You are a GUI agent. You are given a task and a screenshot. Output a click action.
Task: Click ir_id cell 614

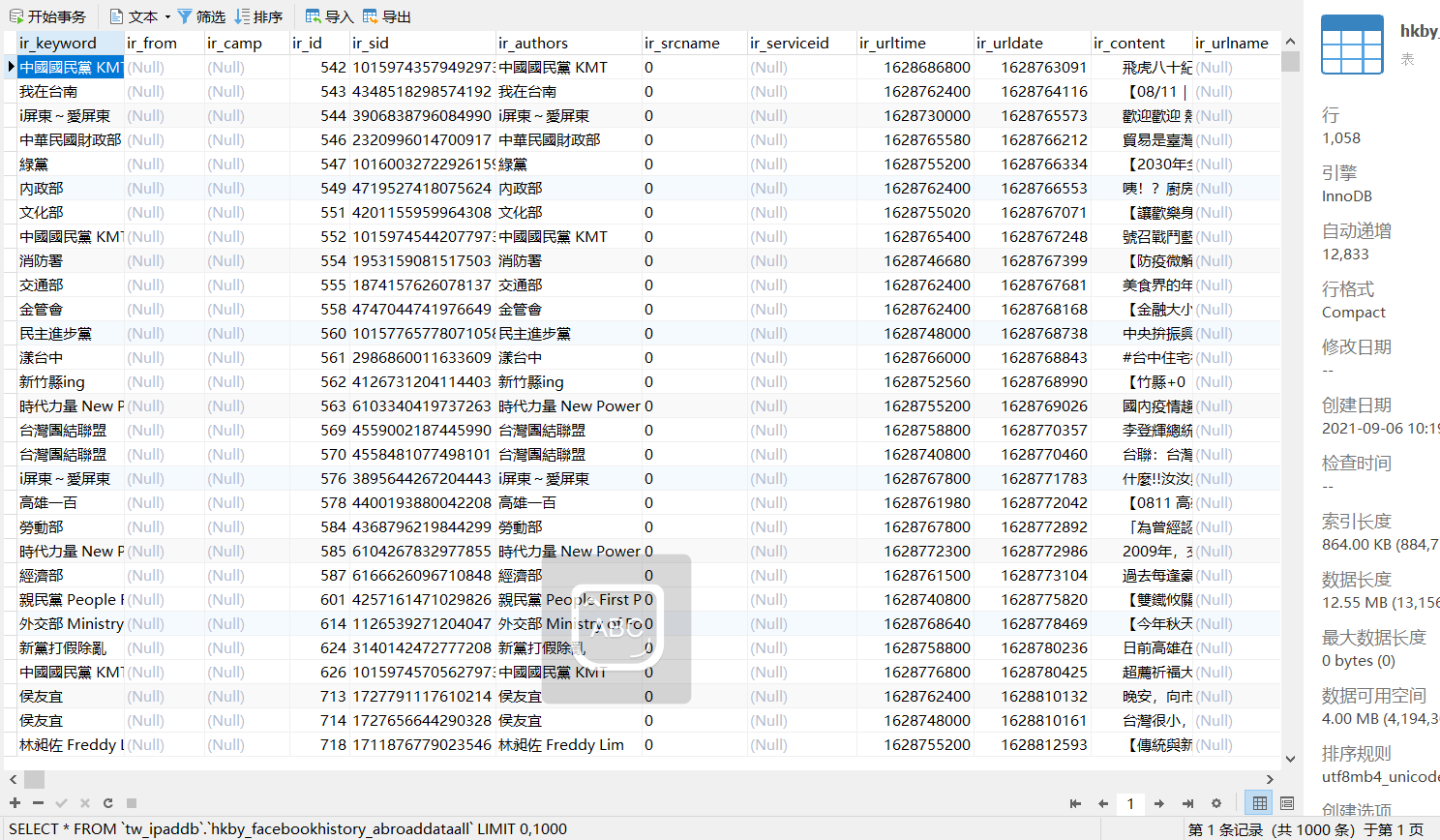point(319,623)
